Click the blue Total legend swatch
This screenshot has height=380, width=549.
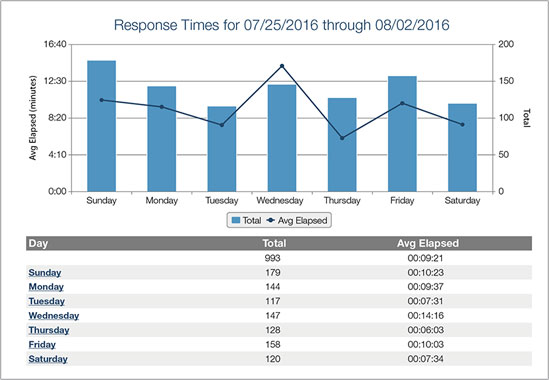click(x=236, y=221)
